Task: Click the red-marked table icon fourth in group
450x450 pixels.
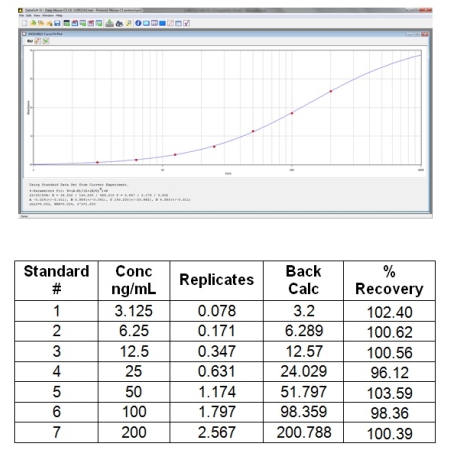Action: point(91,23)
